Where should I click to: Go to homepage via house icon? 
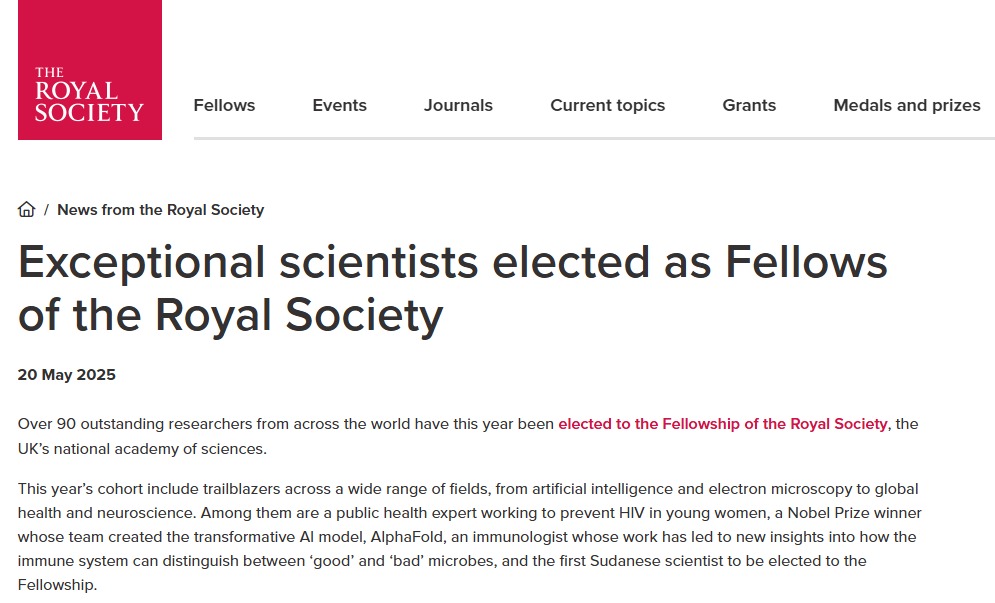tap(27, 209)
